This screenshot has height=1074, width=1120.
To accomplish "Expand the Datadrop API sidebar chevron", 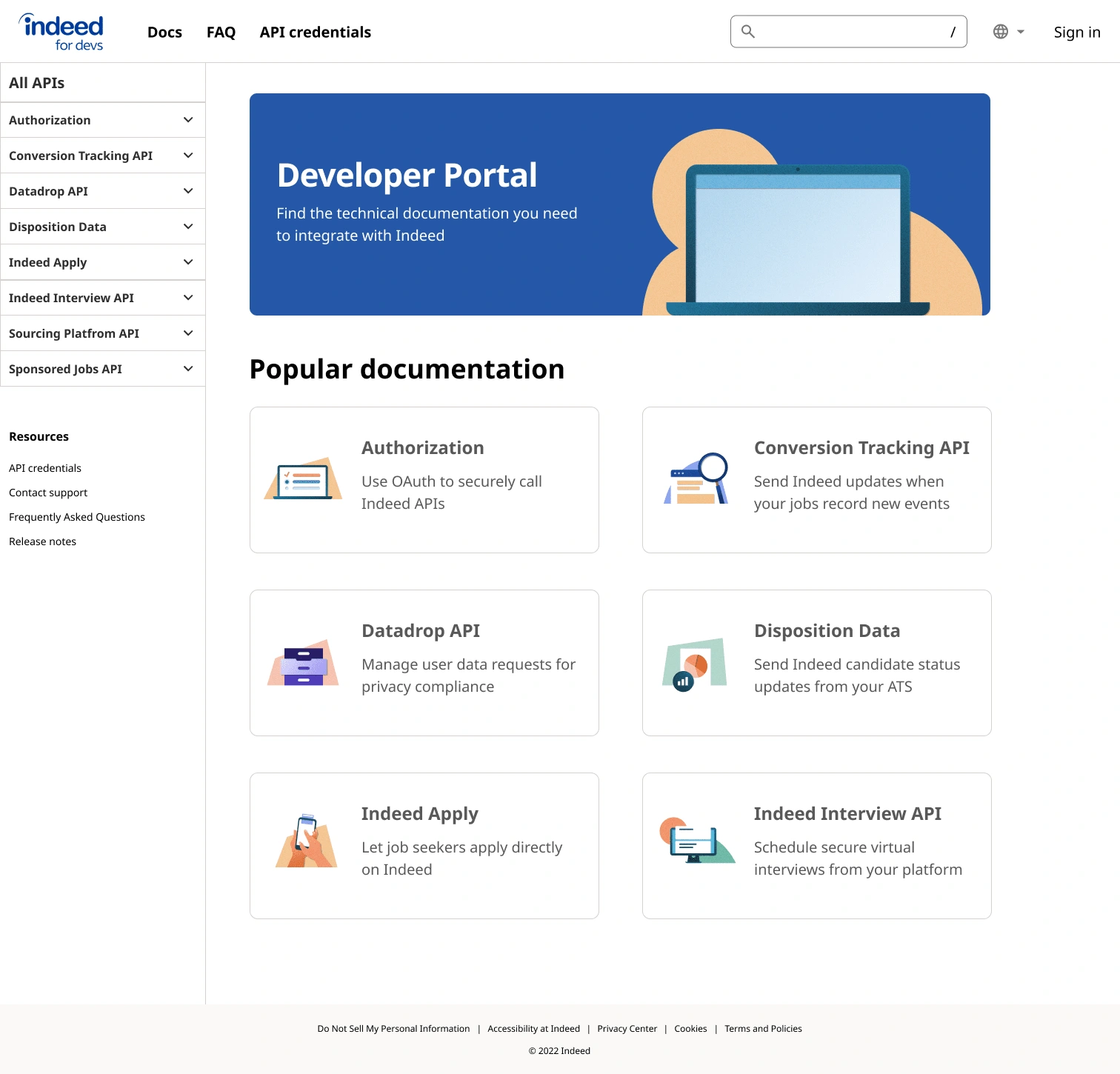I will [x=188, y=191].
